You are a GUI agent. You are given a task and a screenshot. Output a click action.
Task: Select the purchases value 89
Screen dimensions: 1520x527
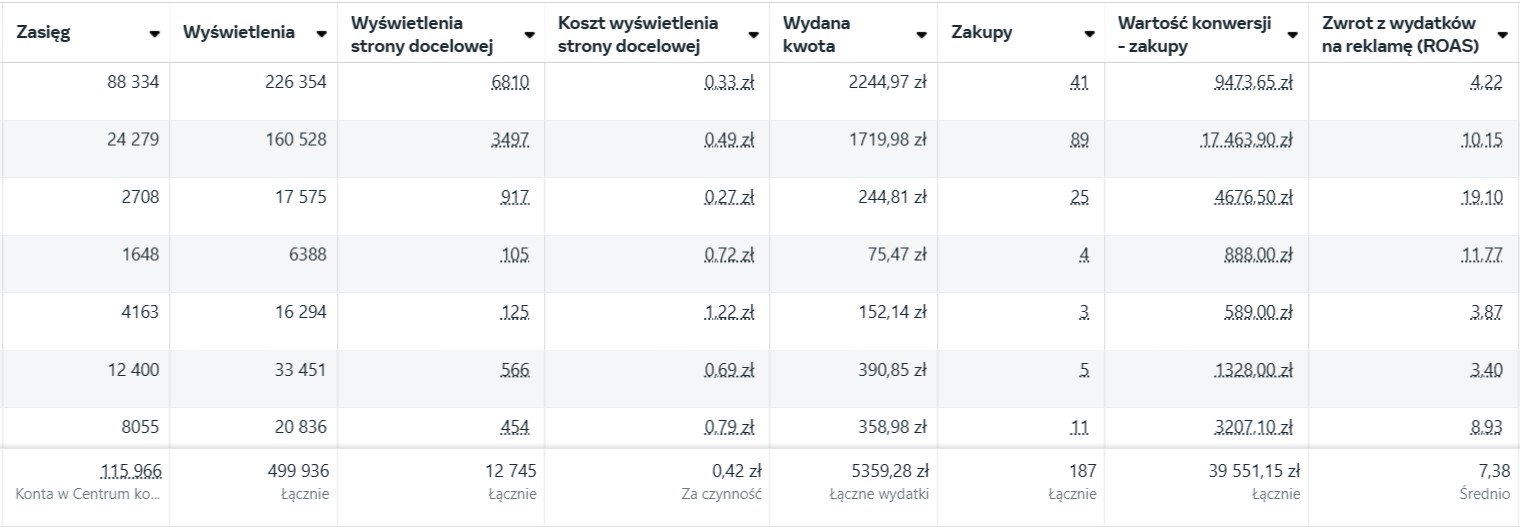[1079, 140]
